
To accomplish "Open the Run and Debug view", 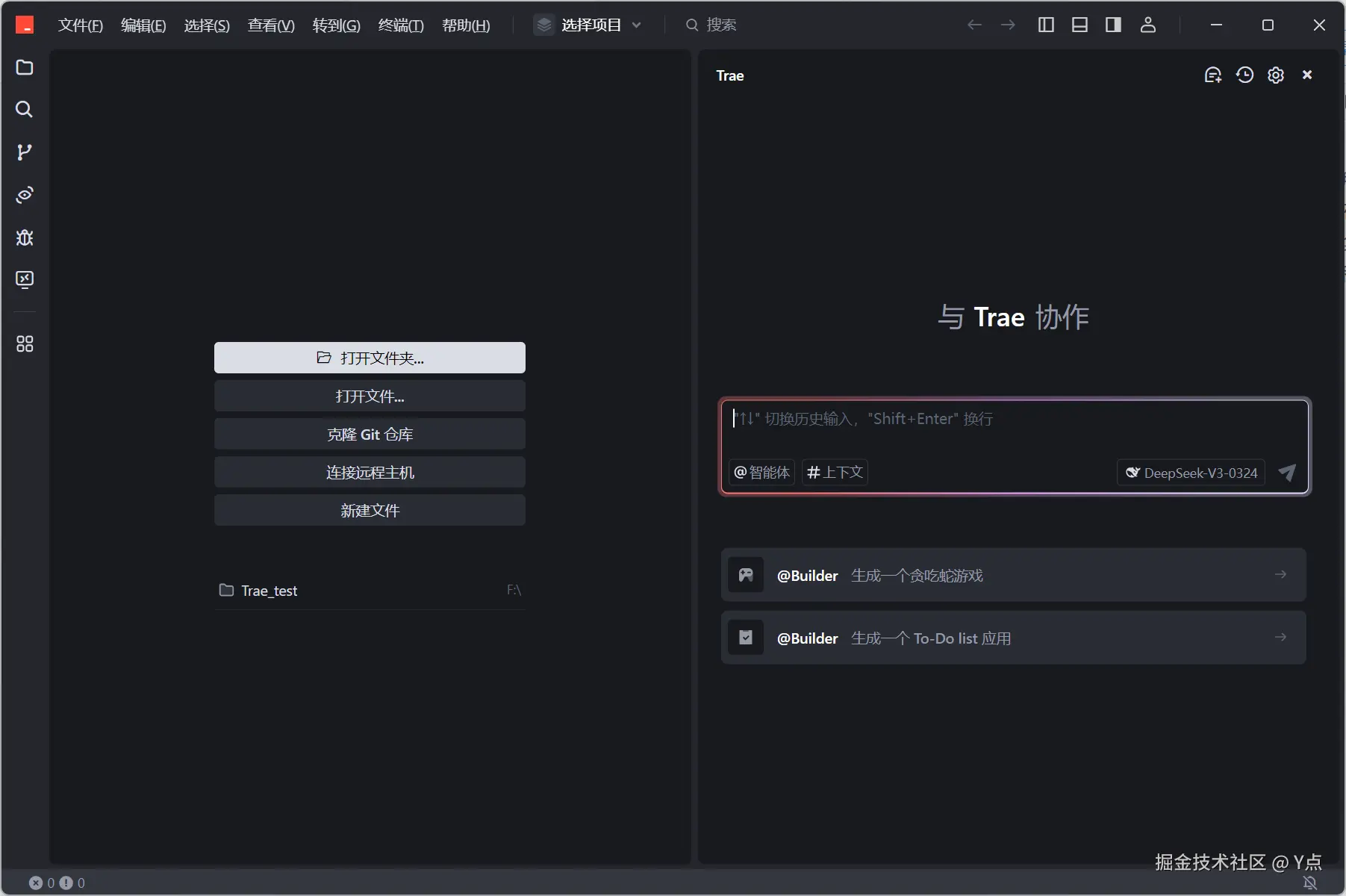I will 25,237.
